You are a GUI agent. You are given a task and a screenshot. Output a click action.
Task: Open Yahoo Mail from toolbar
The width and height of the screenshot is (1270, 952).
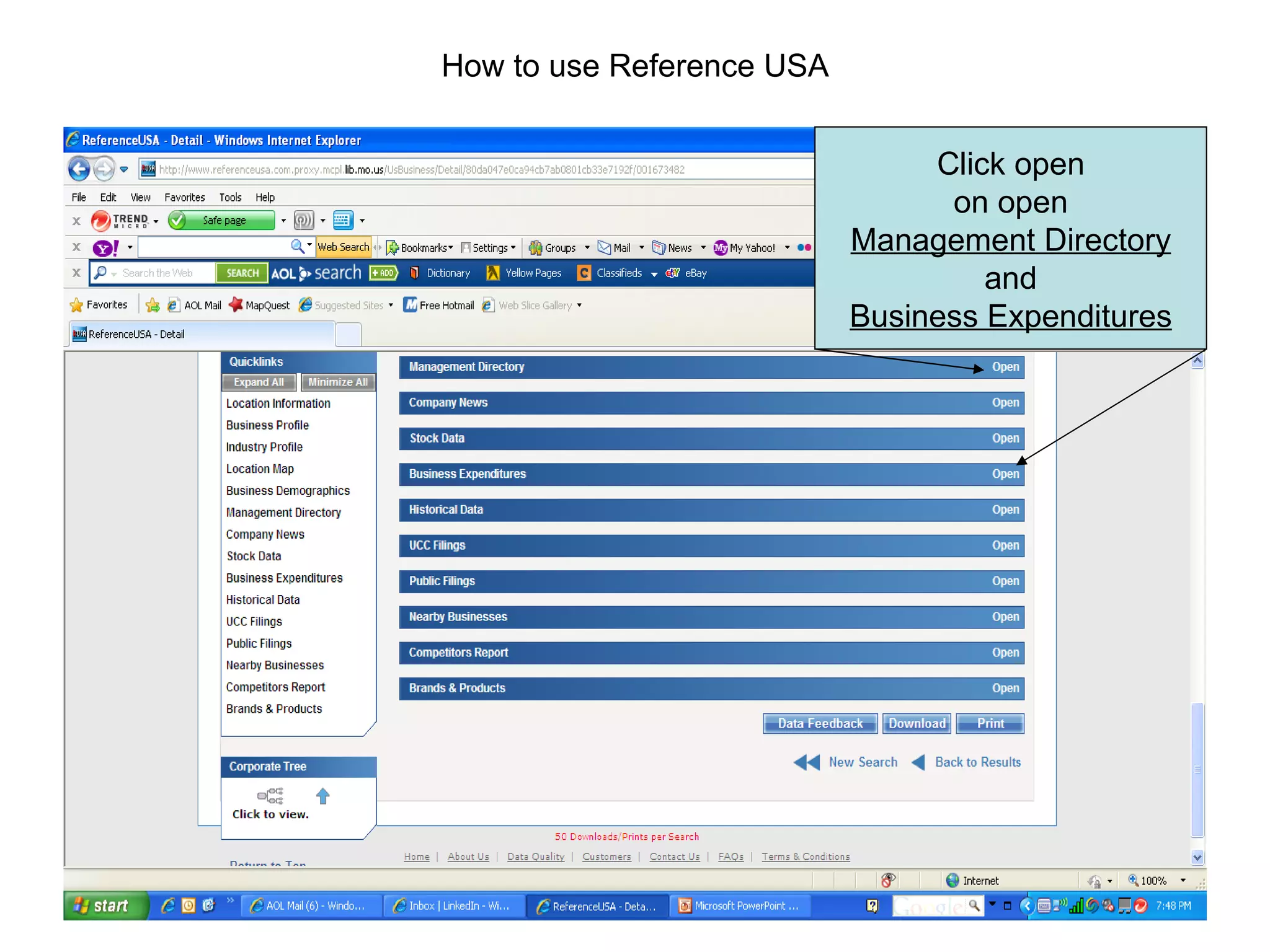(614, 248)
